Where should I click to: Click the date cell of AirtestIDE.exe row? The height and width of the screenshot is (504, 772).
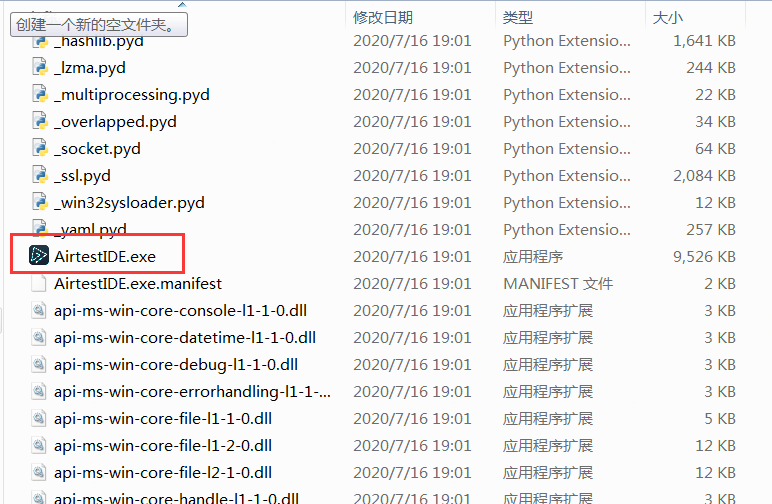click(412, 257)
